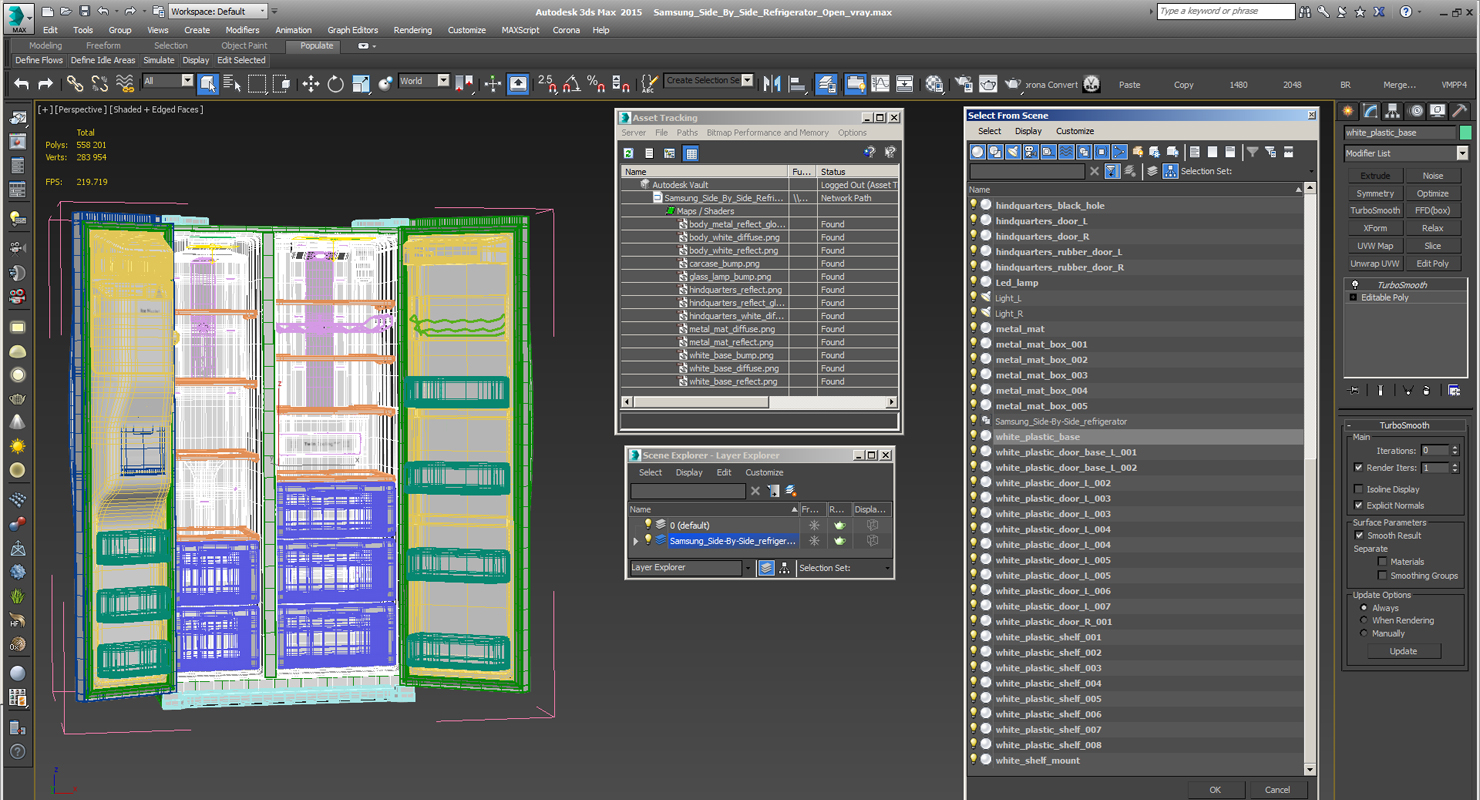Click the Iterations spinner arrows
The height and width of the screenshot is (800, 1480).
click(x=1455, y=450)
